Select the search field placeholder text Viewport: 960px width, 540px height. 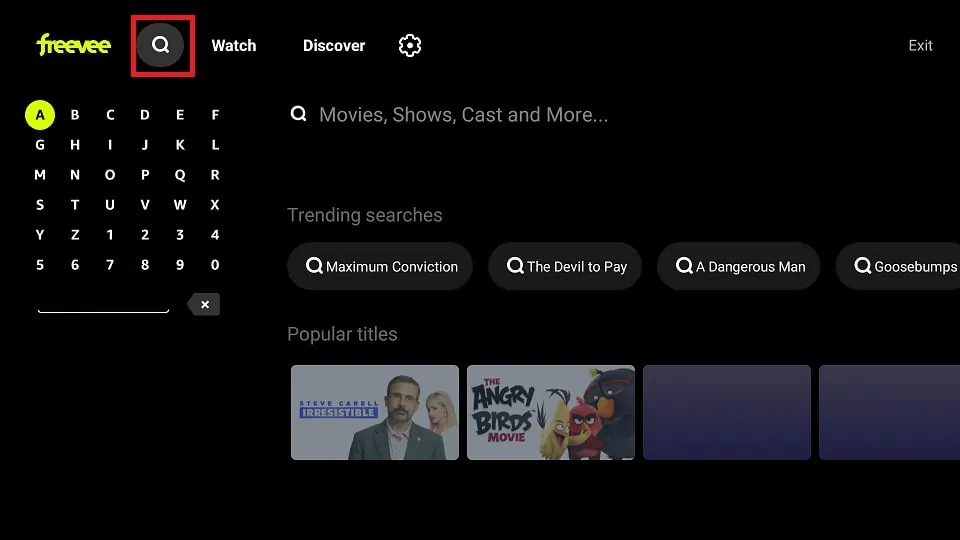[x=463, y=114]
